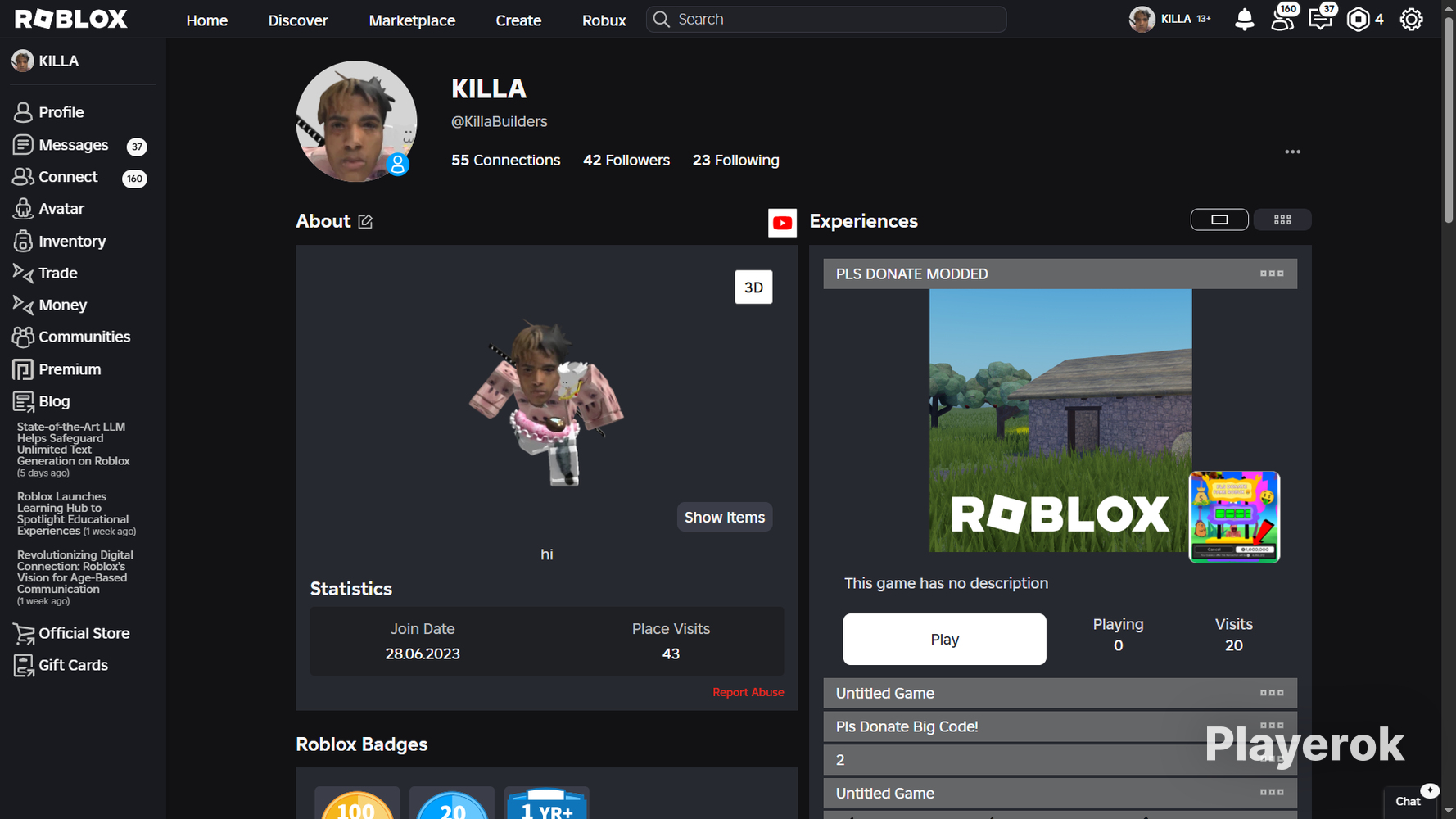The width and height of the screenshot is (1456, 819).
Task: Click the @KillaBuilders username text
Action: point(500,121)
